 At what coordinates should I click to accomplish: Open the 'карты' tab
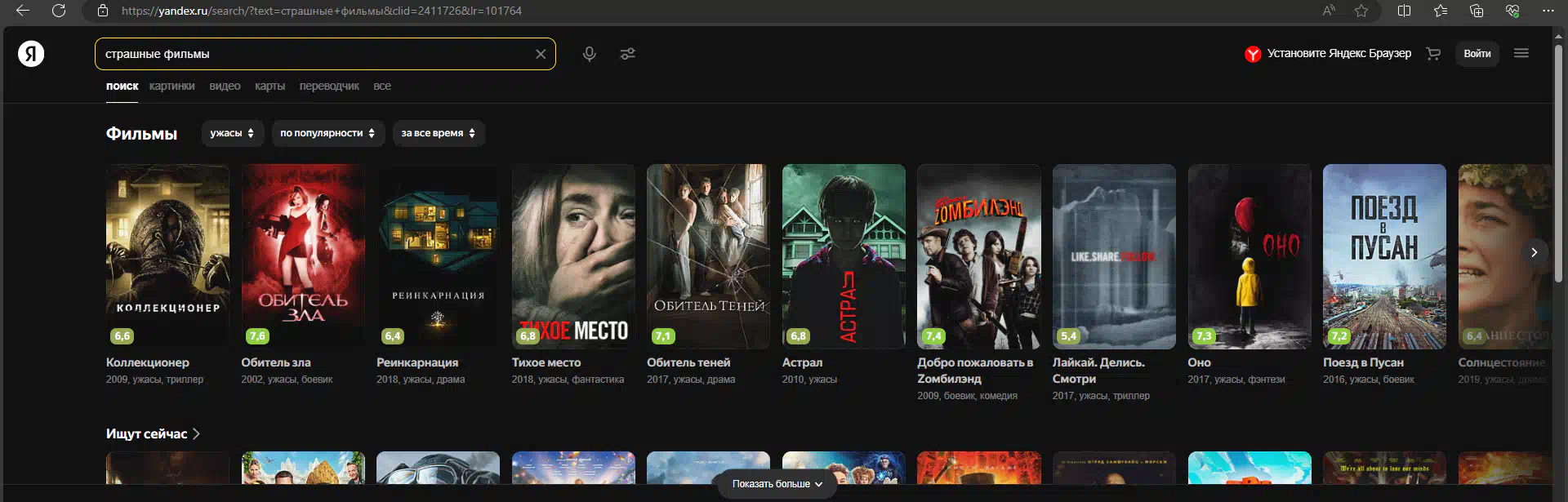click(269, 86)
